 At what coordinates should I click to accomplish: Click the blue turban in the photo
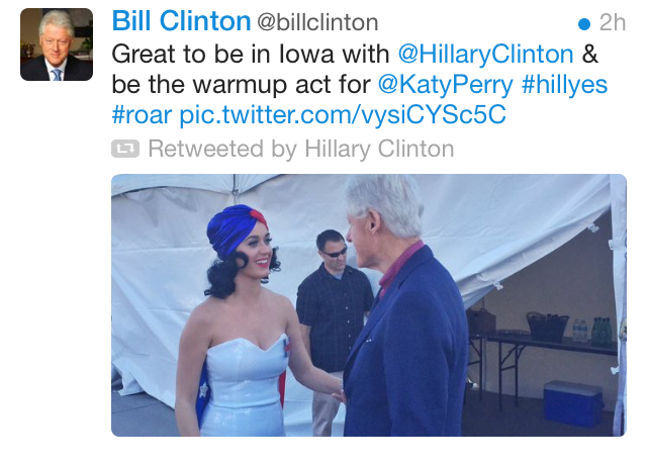pyautogui.click(x=235, y=229)
